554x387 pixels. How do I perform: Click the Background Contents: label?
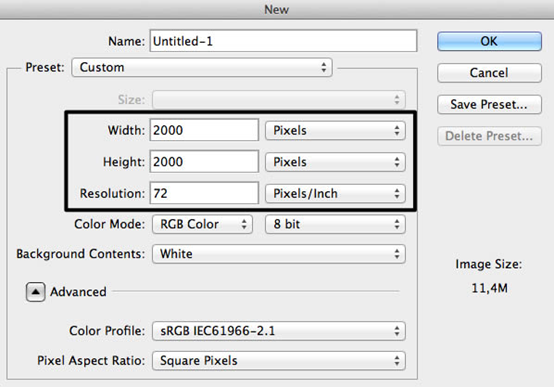click(x=81, y=254)
